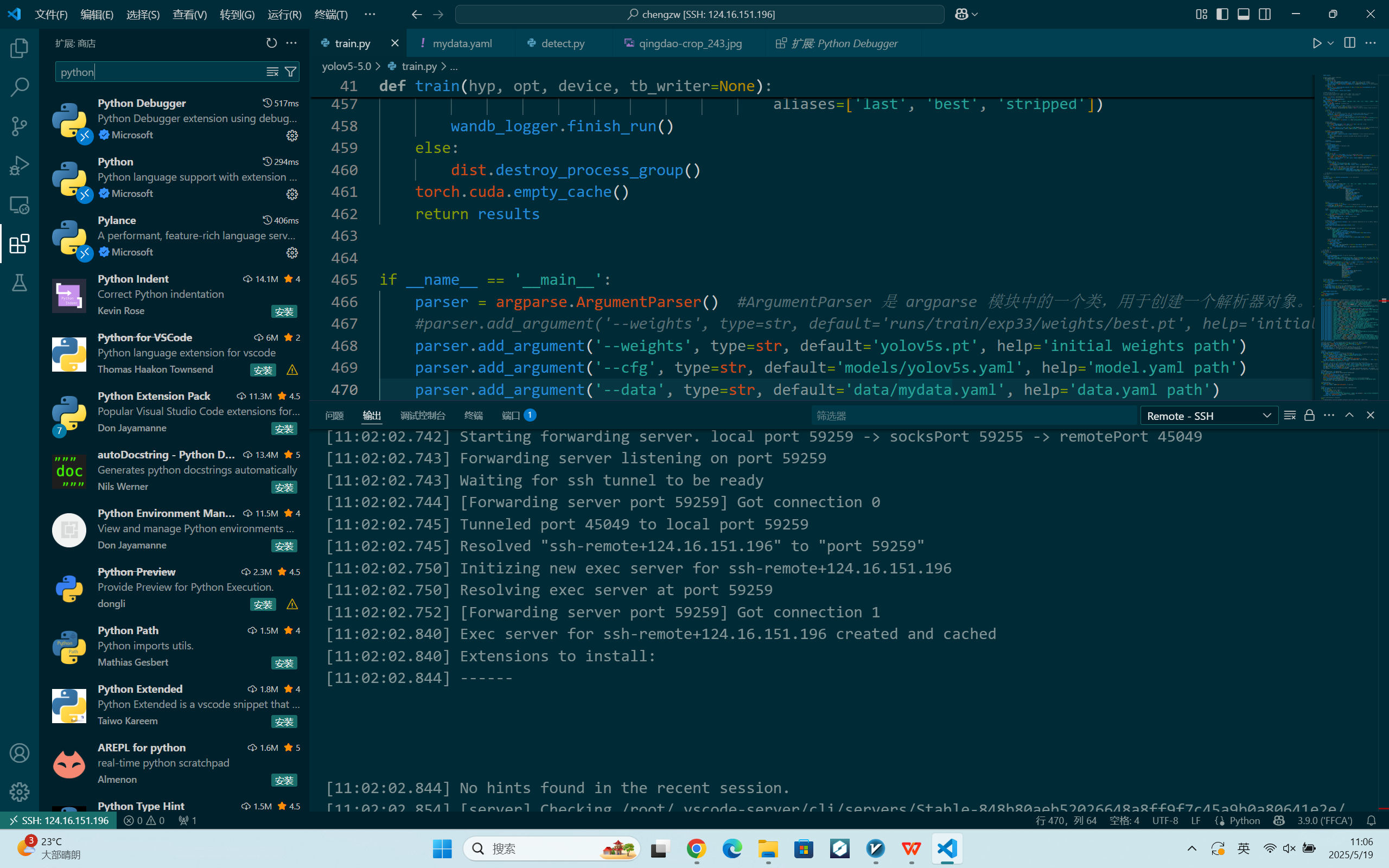Clear the output panel
Image resolution: width=1389 pixels, height=868 pixels.
tap(1290, 415)
